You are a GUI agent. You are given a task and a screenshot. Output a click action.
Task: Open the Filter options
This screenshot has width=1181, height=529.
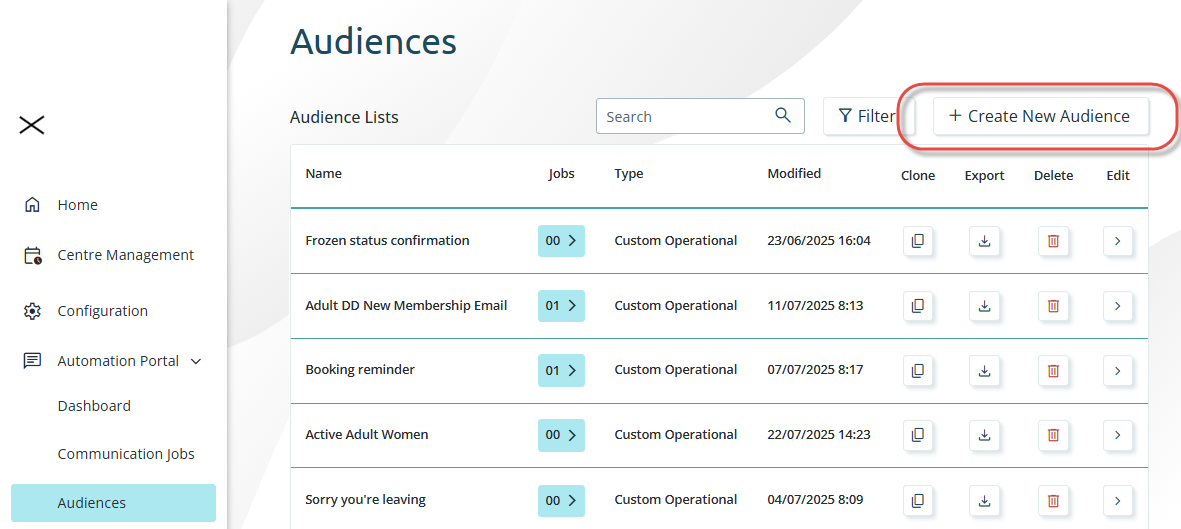point(868,117)
